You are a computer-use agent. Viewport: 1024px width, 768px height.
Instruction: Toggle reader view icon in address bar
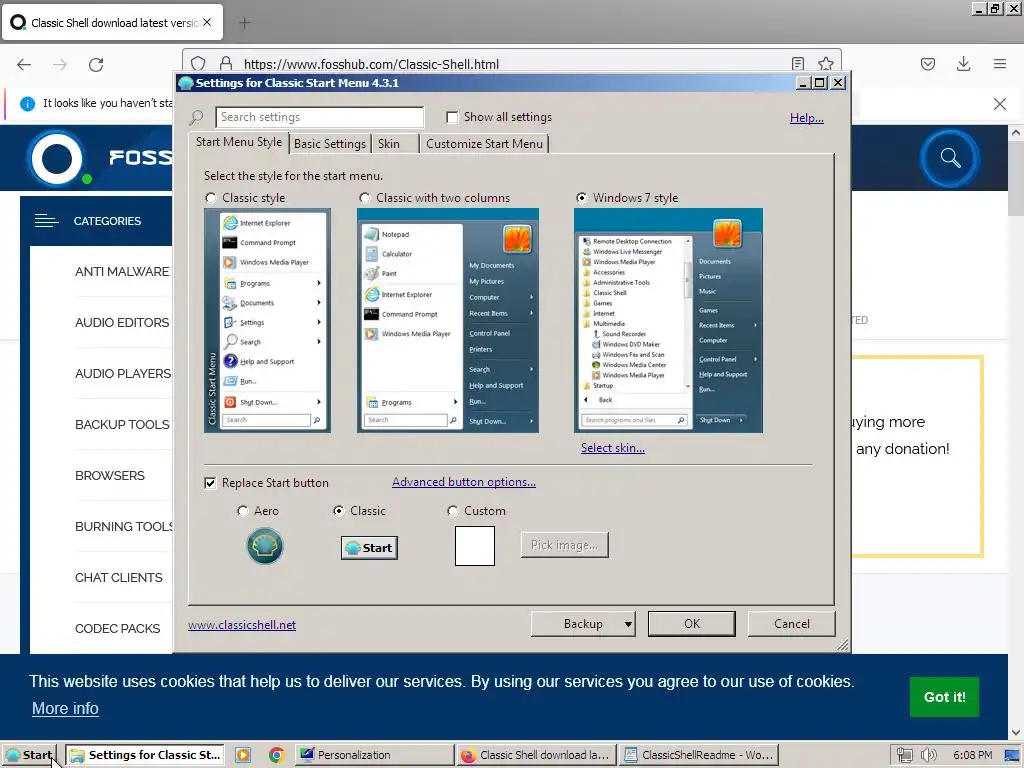(797, 63)
